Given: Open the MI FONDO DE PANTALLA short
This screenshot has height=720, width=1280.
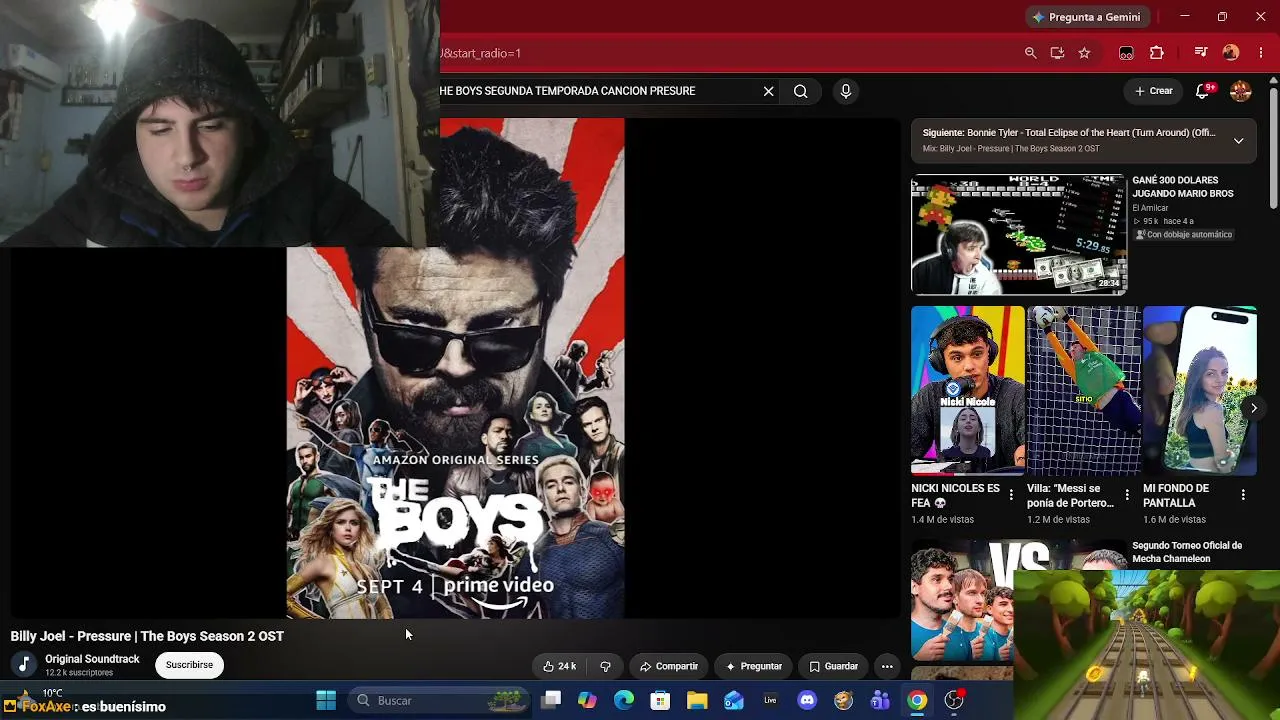Looking at the screenshot, I should (1199, 391).
